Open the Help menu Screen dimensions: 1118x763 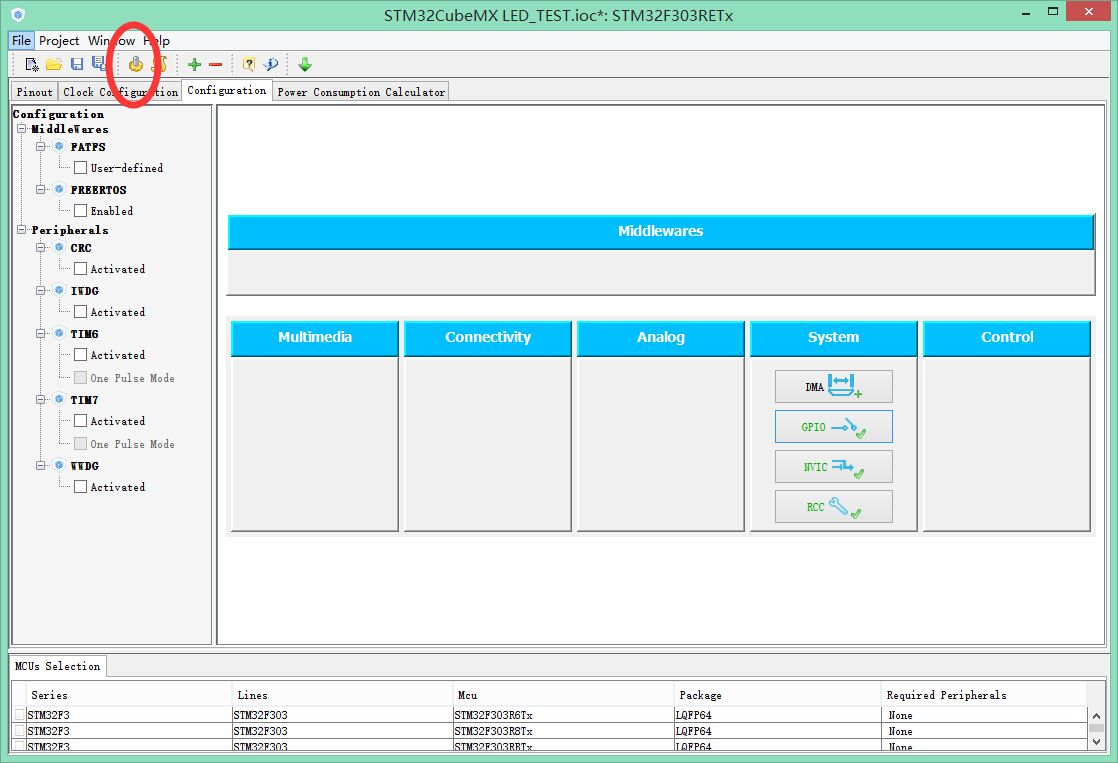tap(156, 41)
